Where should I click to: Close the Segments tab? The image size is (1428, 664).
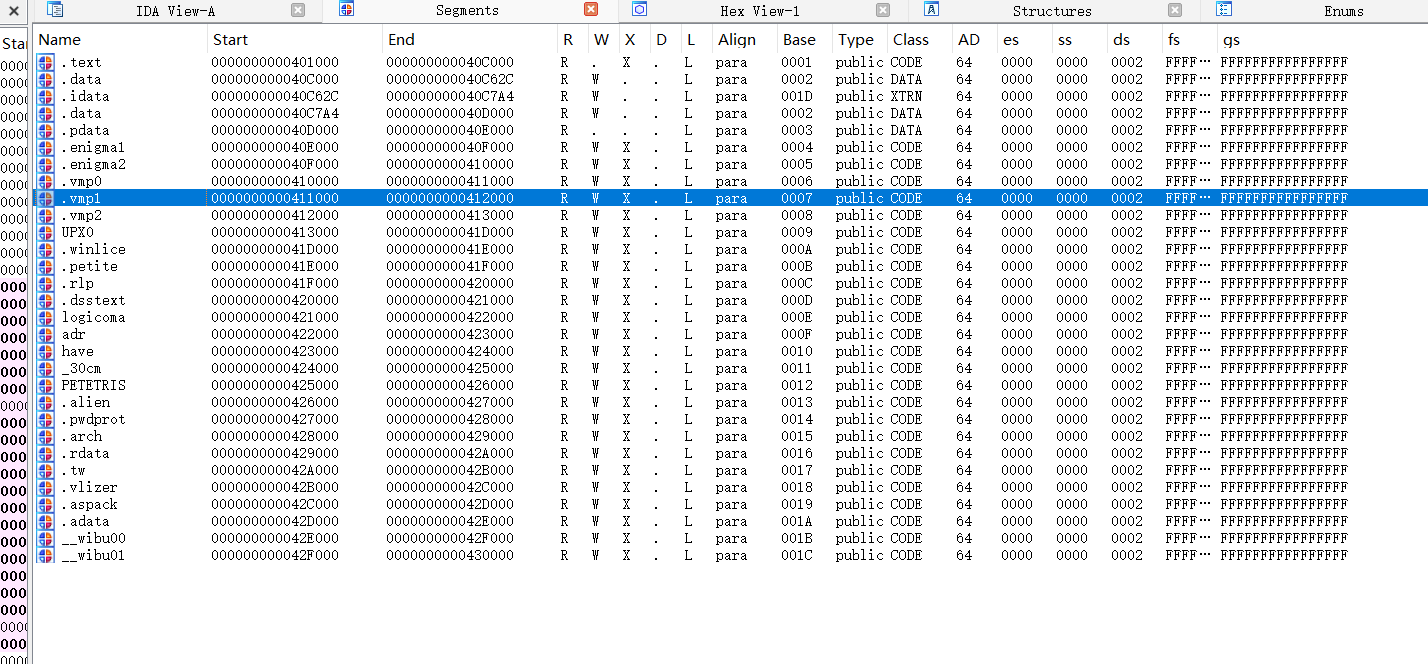pyautogui.click(x=590, y=10)
